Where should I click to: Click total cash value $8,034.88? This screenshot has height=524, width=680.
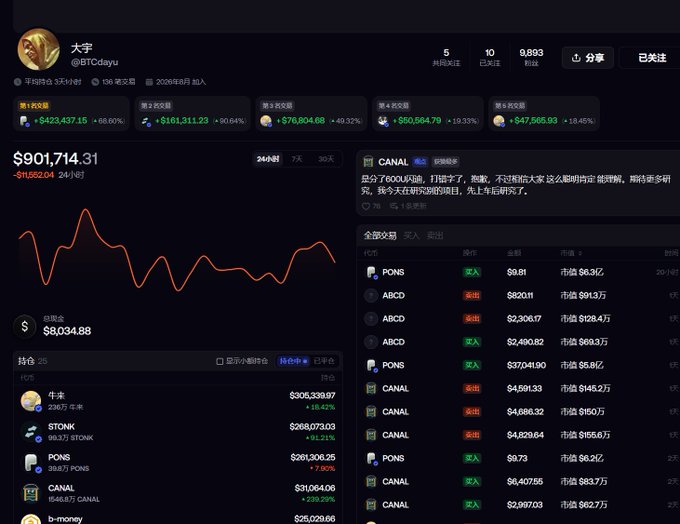click(67, 331)
